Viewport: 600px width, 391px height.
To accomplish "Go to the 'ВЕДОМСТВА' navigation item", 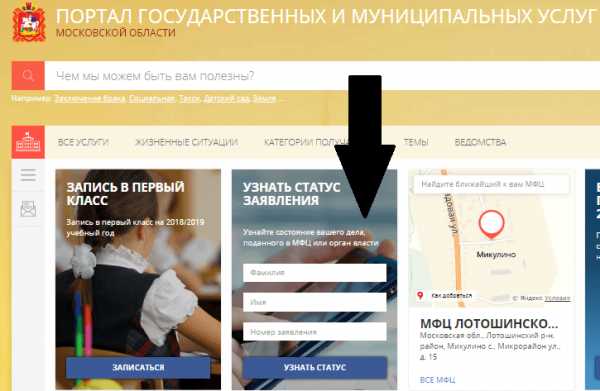I will pyautogui.click(x=480, y=142).
